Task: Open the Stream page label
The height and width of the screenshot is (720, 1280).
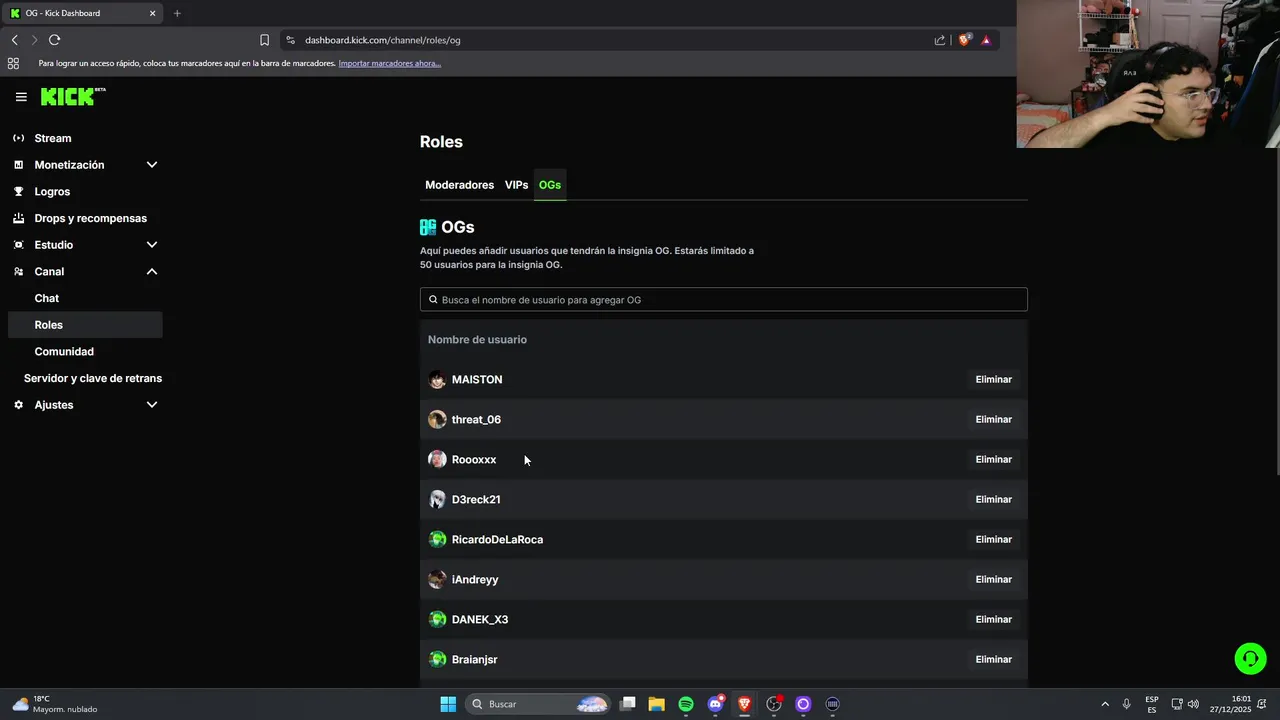Action: (53, 138)
